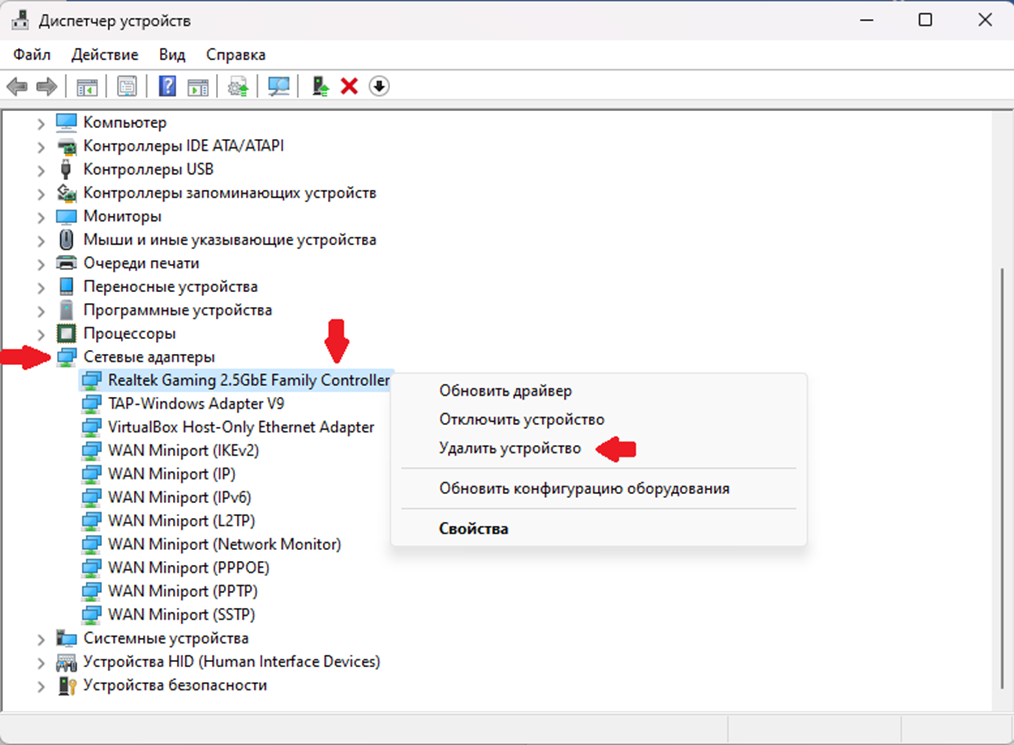Screen dimensions: 1014x745
Task: Select Realtek Gaming 2.5GbE Family Controller
Action: [x=249, y=380]
